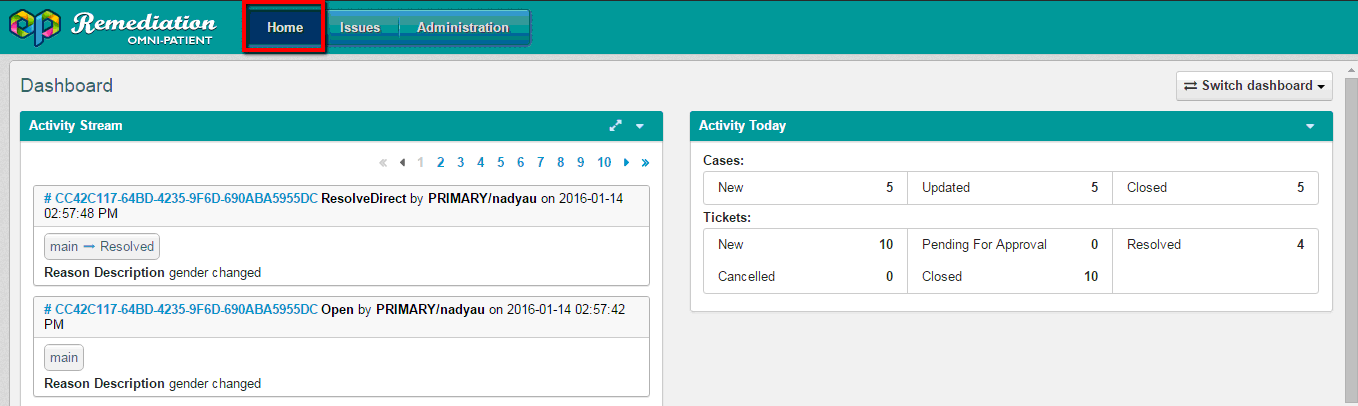
Task: Select page 2 of the Activity Stream
Action: click(441, 162)
